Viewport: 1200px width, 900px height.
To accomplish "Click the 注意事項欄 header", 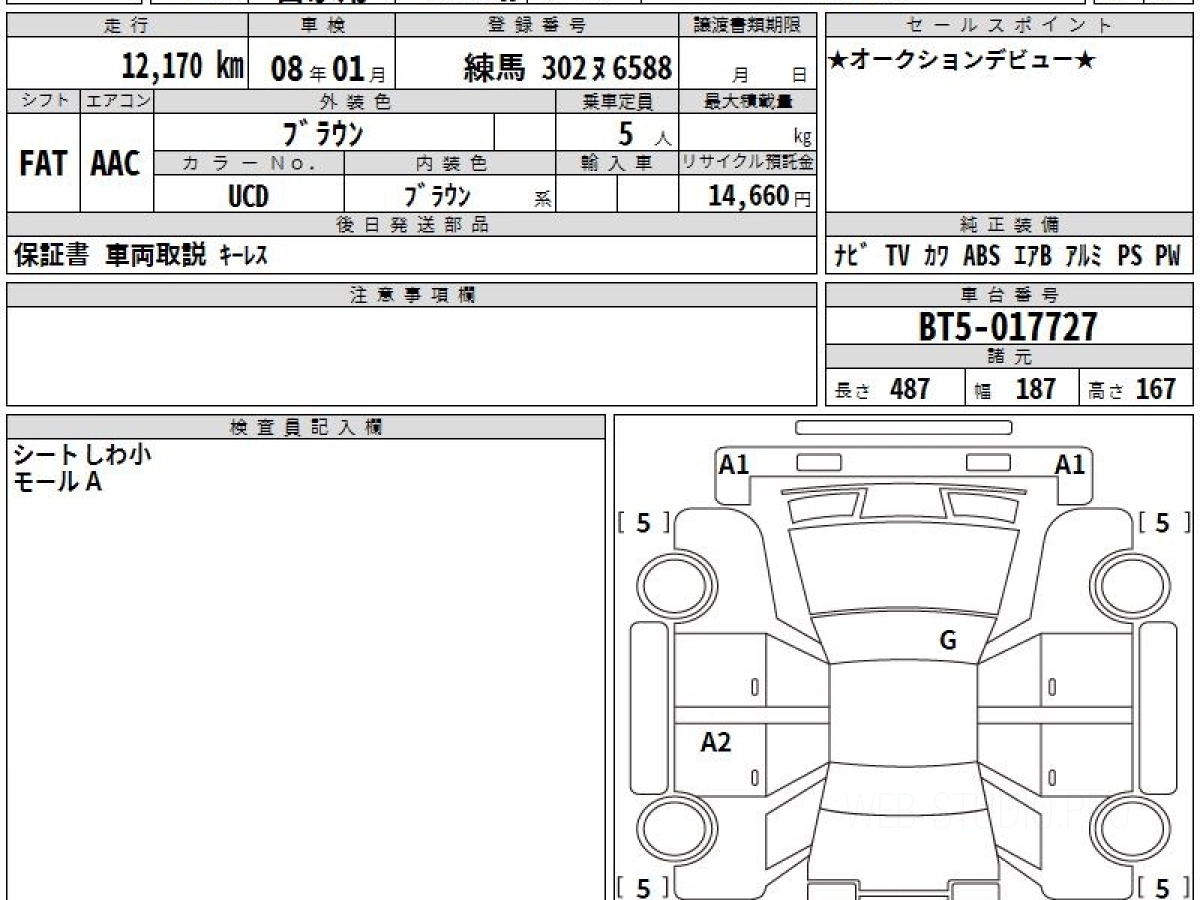I will 412,295.
